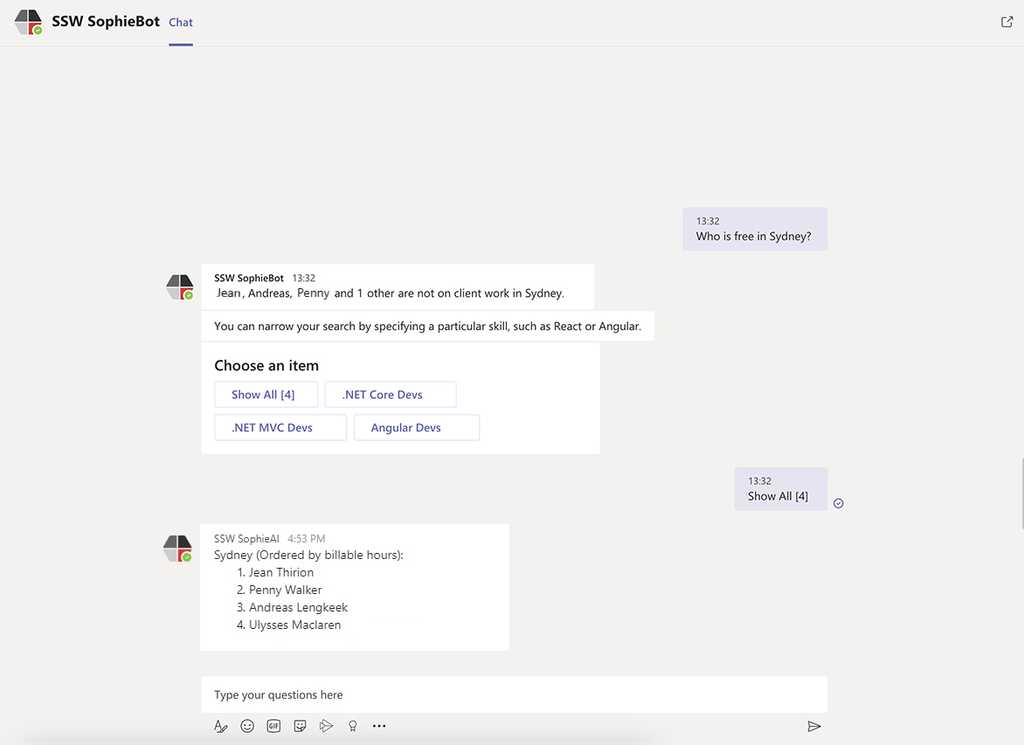Click the send message icon
This screenshot has height=745, width=1024.
pos(814,726)
